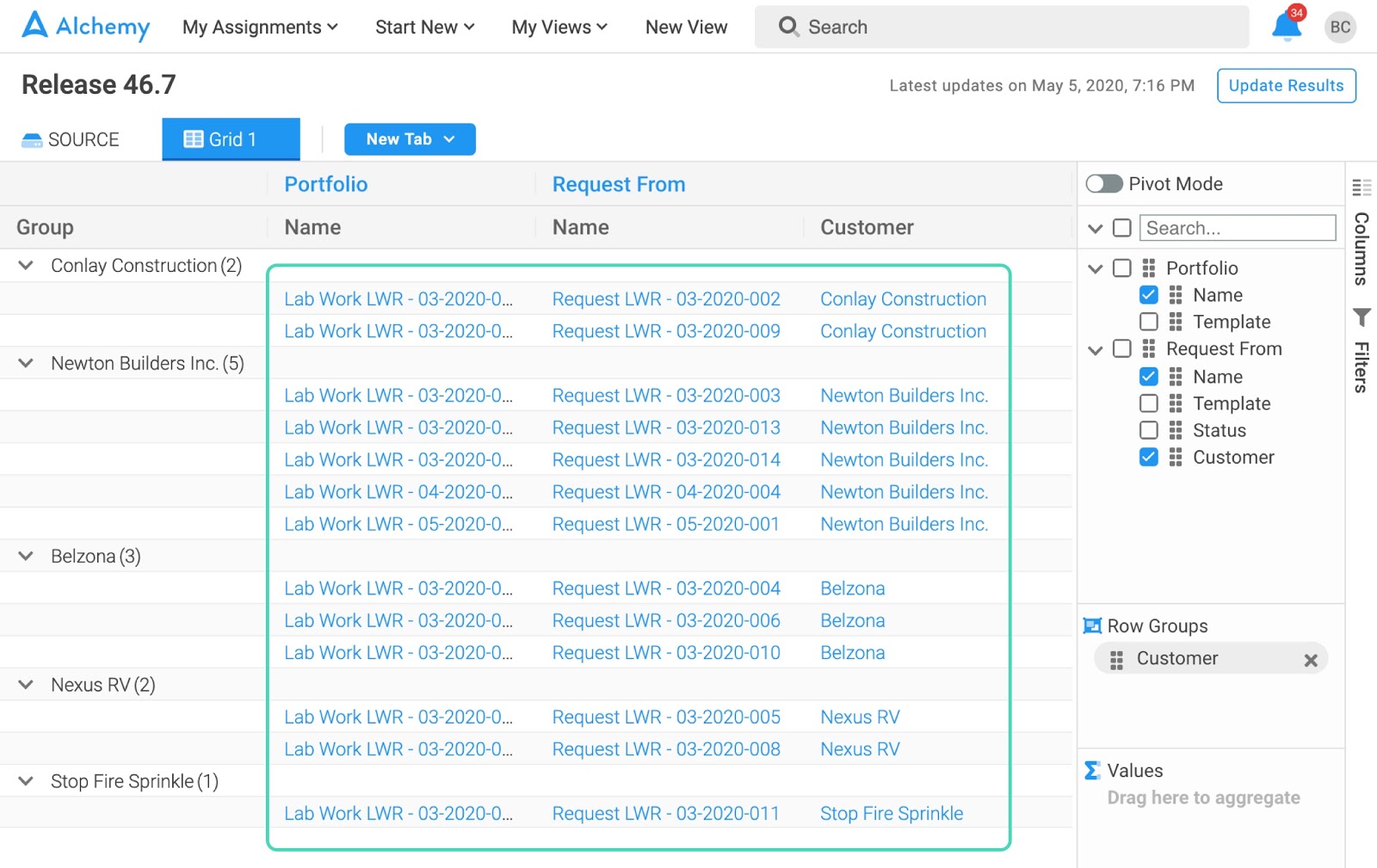Click drag handle beside Status column
This screenshot has width=1377, height=868.
click(1176, 430)
